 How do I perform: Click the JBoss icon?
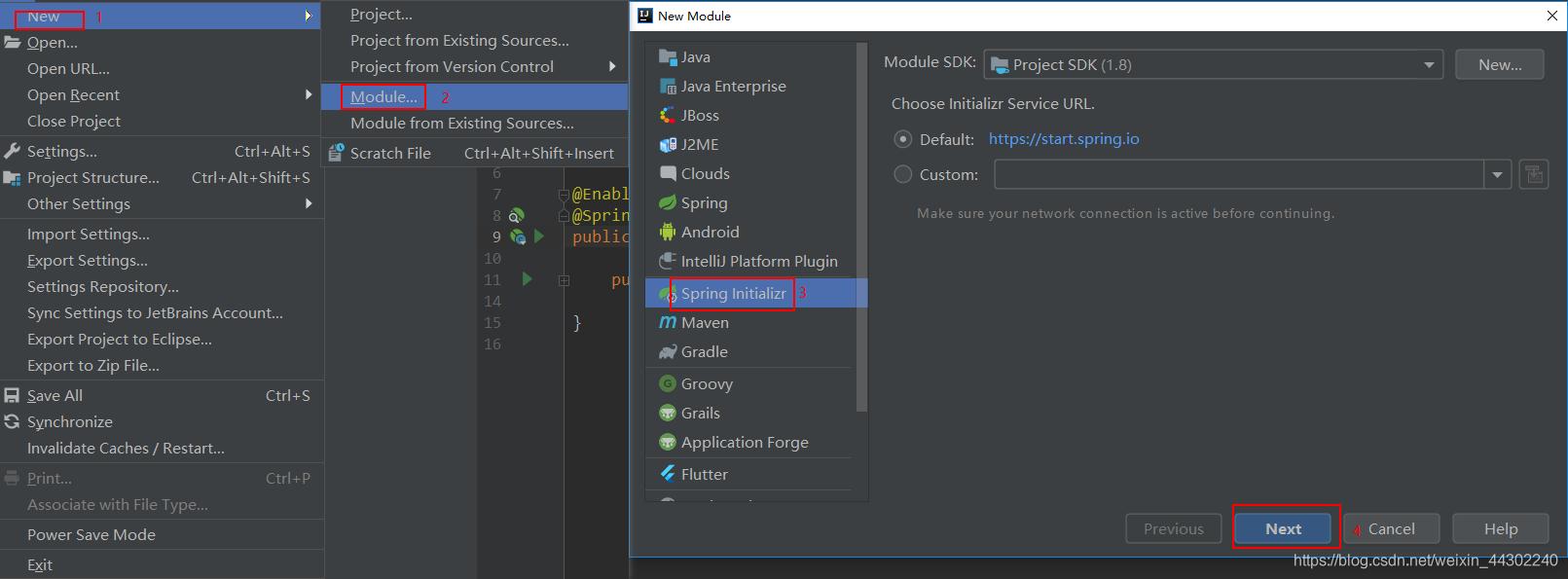click(668, 115)
